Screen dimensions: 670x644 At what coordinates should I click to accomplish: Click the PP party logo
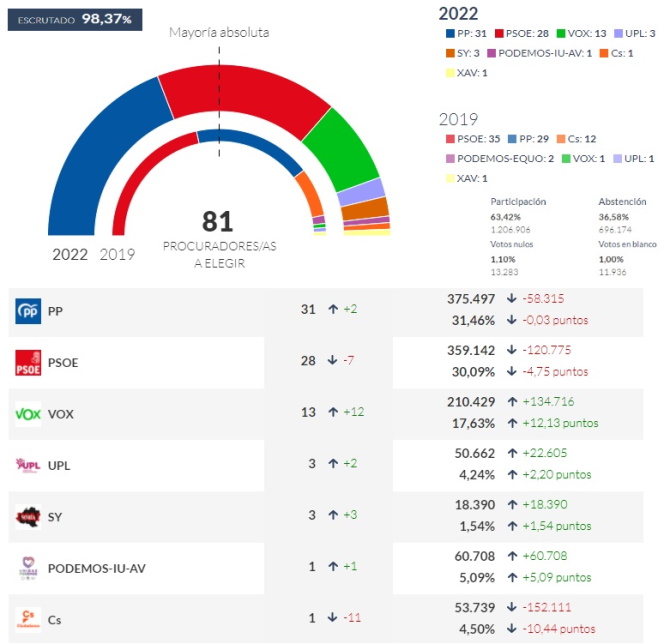(x=28, y=312)
